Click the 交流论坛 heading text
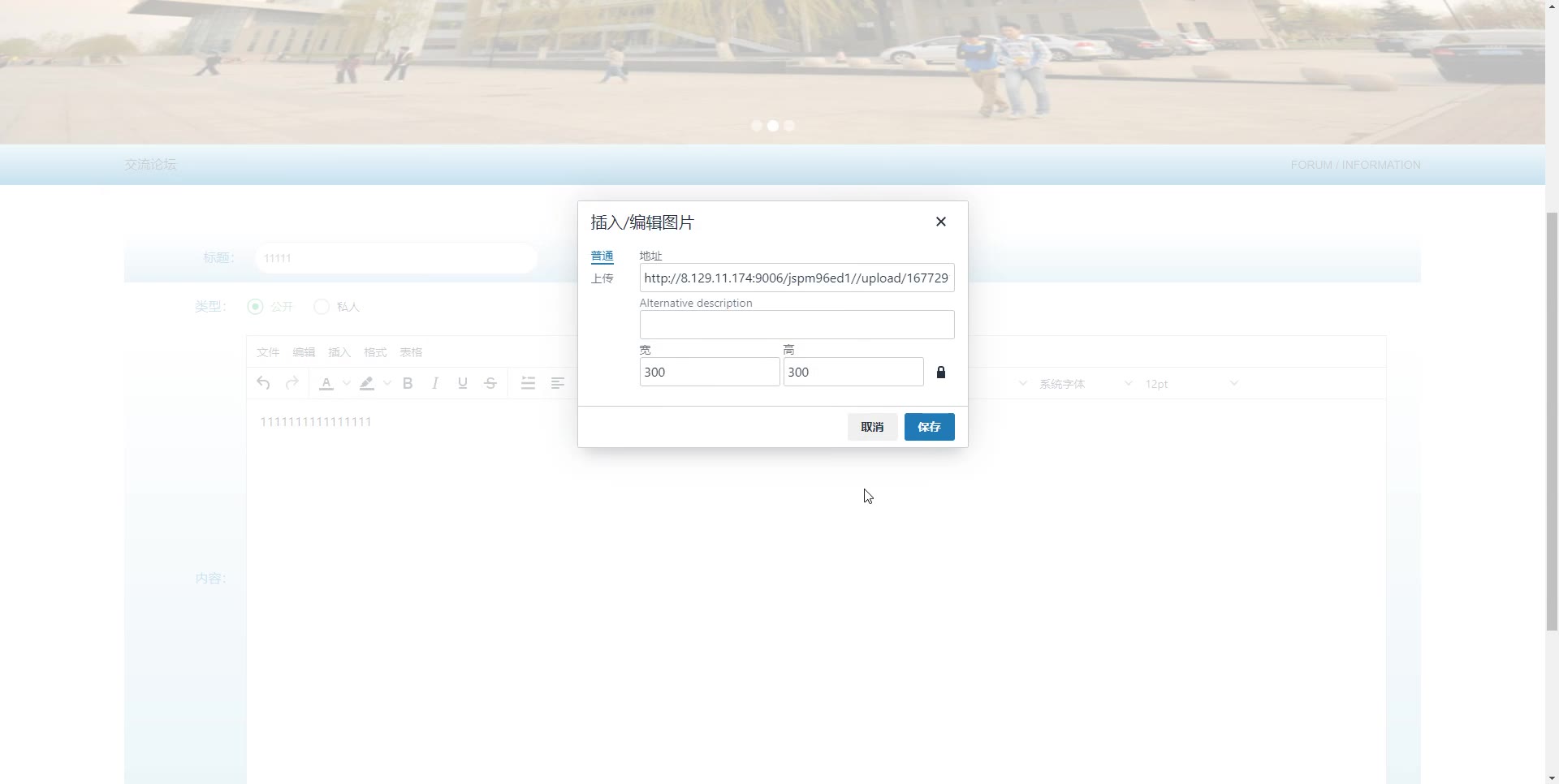1559x784 pixels. (150, 164)
